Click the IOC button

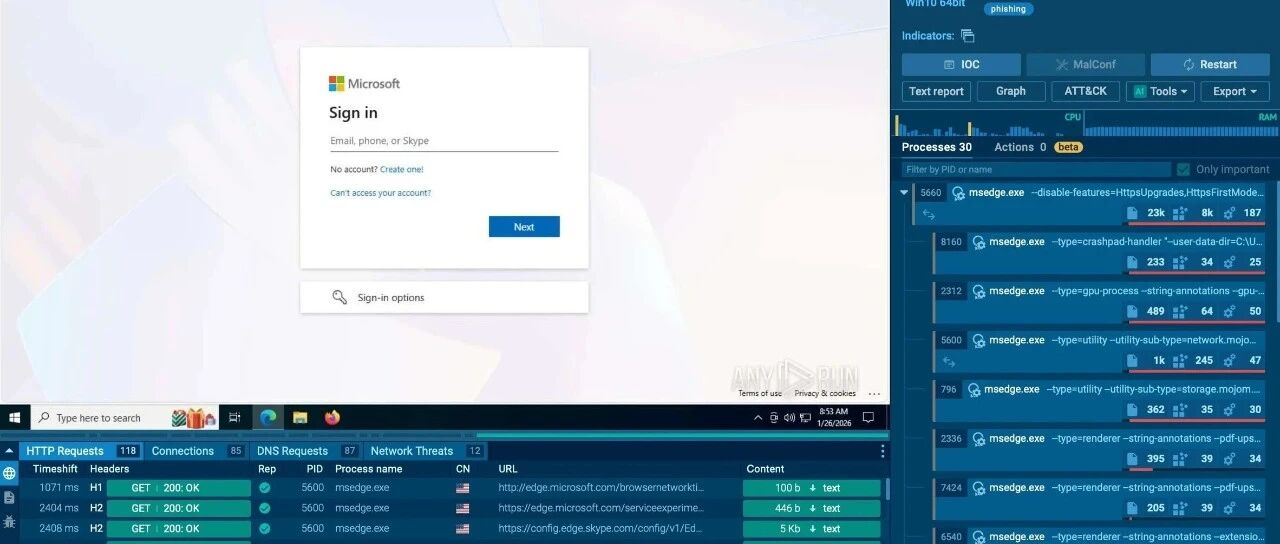(961, 64)
